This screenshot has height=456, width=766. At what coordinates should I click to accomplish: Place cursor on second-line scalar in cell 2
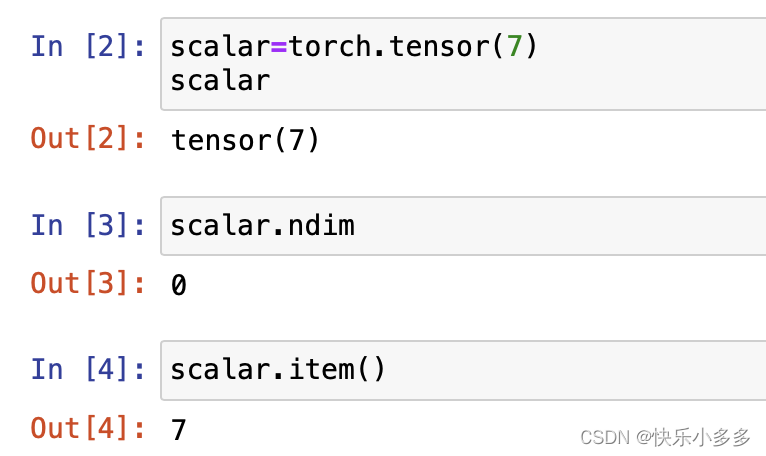click(x=220, y=81)
